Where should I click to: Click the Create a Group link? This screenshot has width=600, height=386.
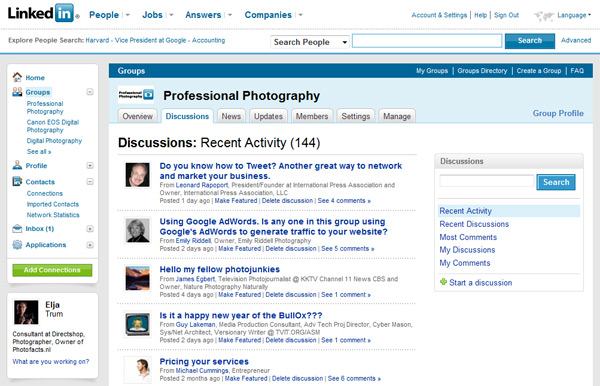(539, 71)
